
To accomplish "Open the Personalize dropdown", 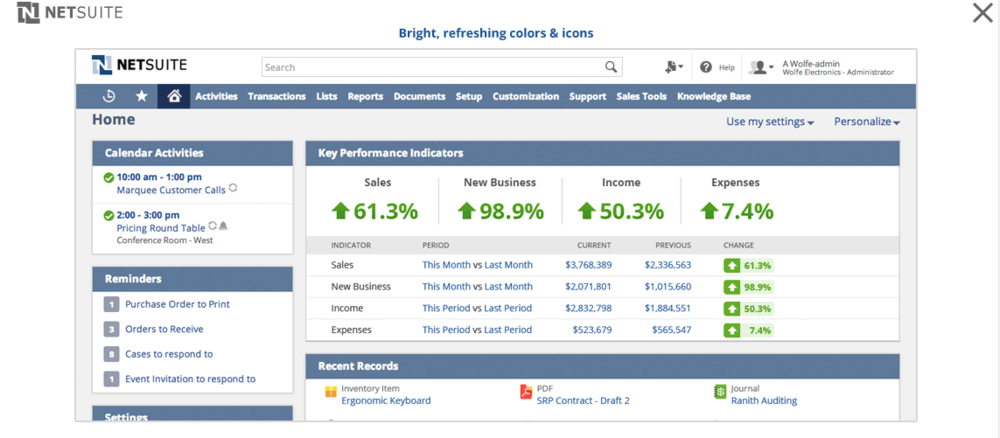I will coord(866,122).
